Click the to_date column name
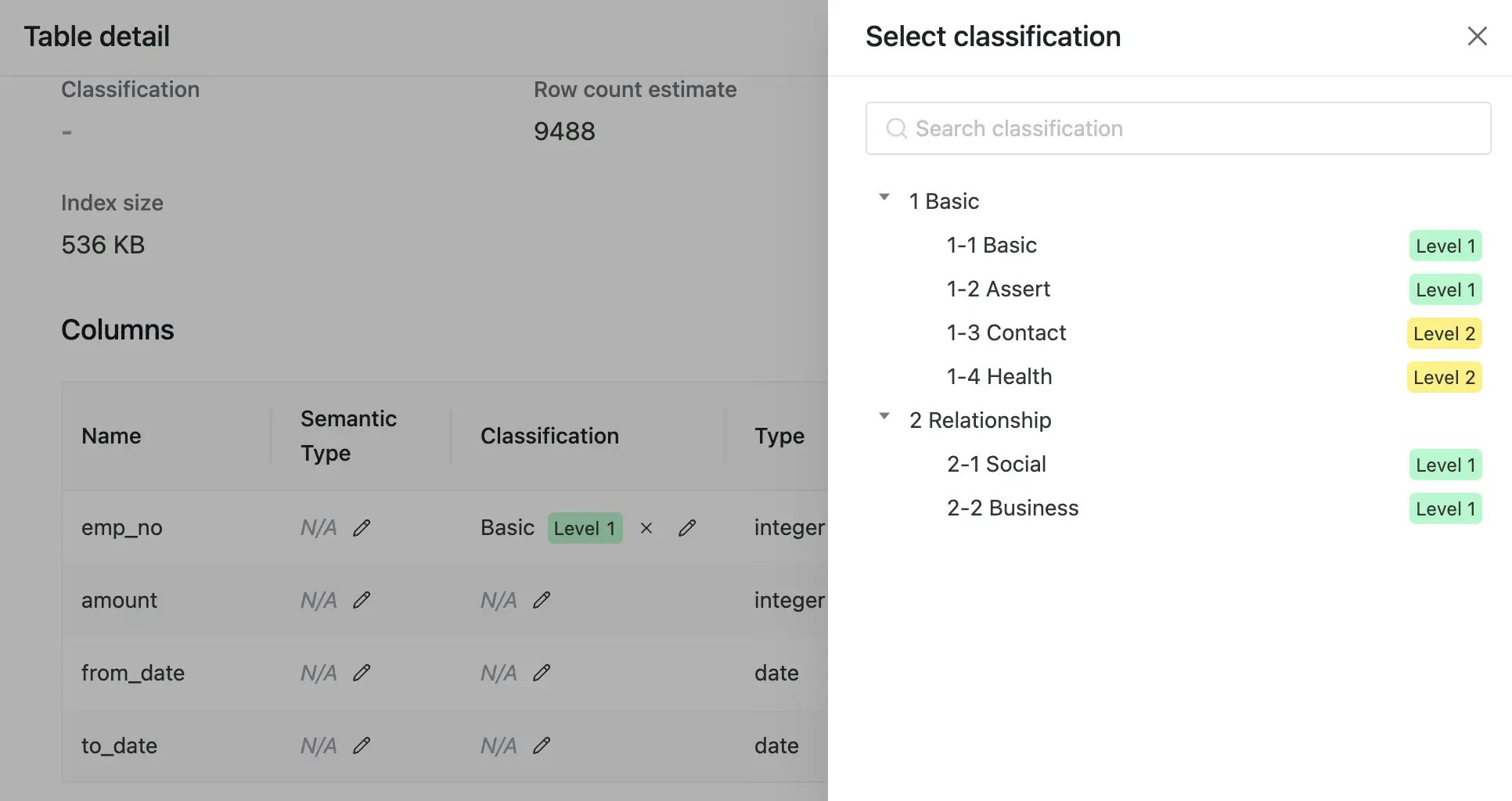This screenshot has height=801, width=1512. pos(119,745)
